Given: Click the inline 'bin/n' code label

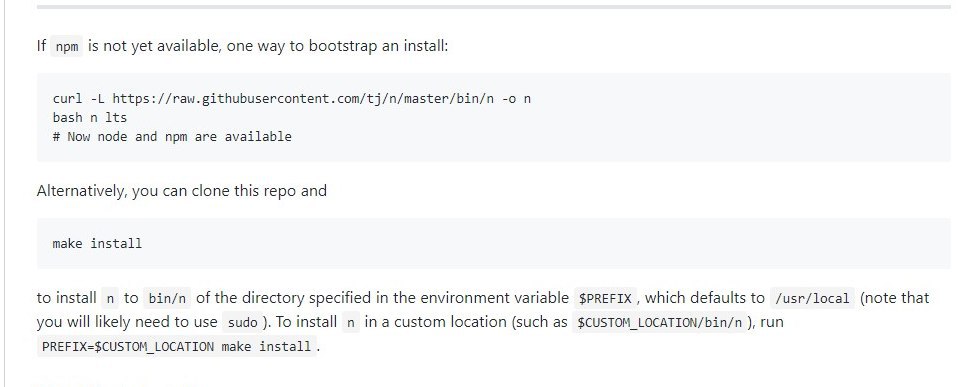Looking at the screenshot, I should coord(167,299).
